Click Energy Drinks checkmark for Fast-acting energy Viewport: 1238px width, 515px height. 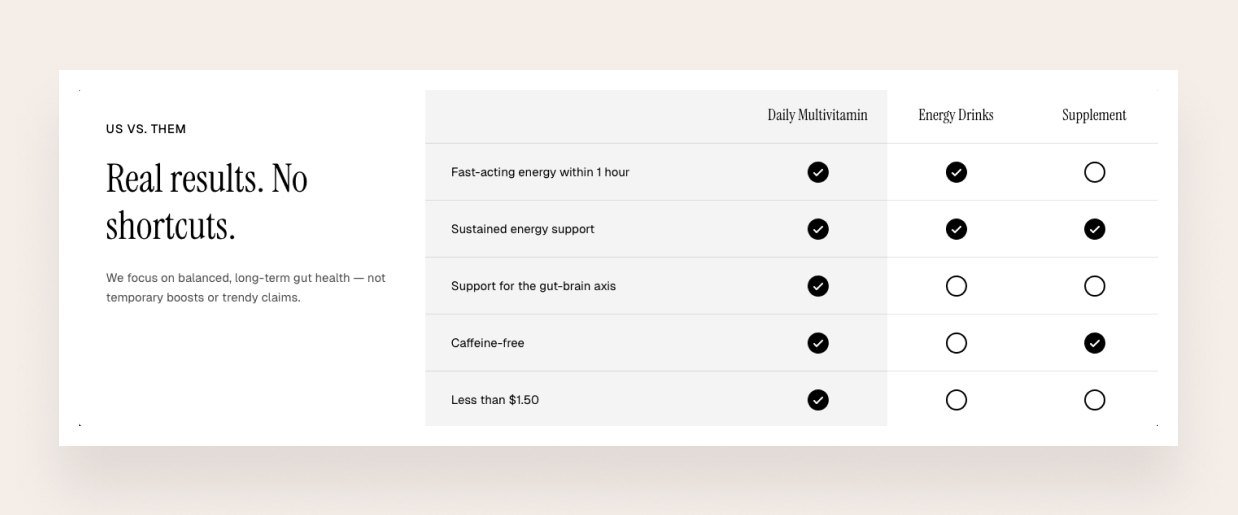click(956, 172)
